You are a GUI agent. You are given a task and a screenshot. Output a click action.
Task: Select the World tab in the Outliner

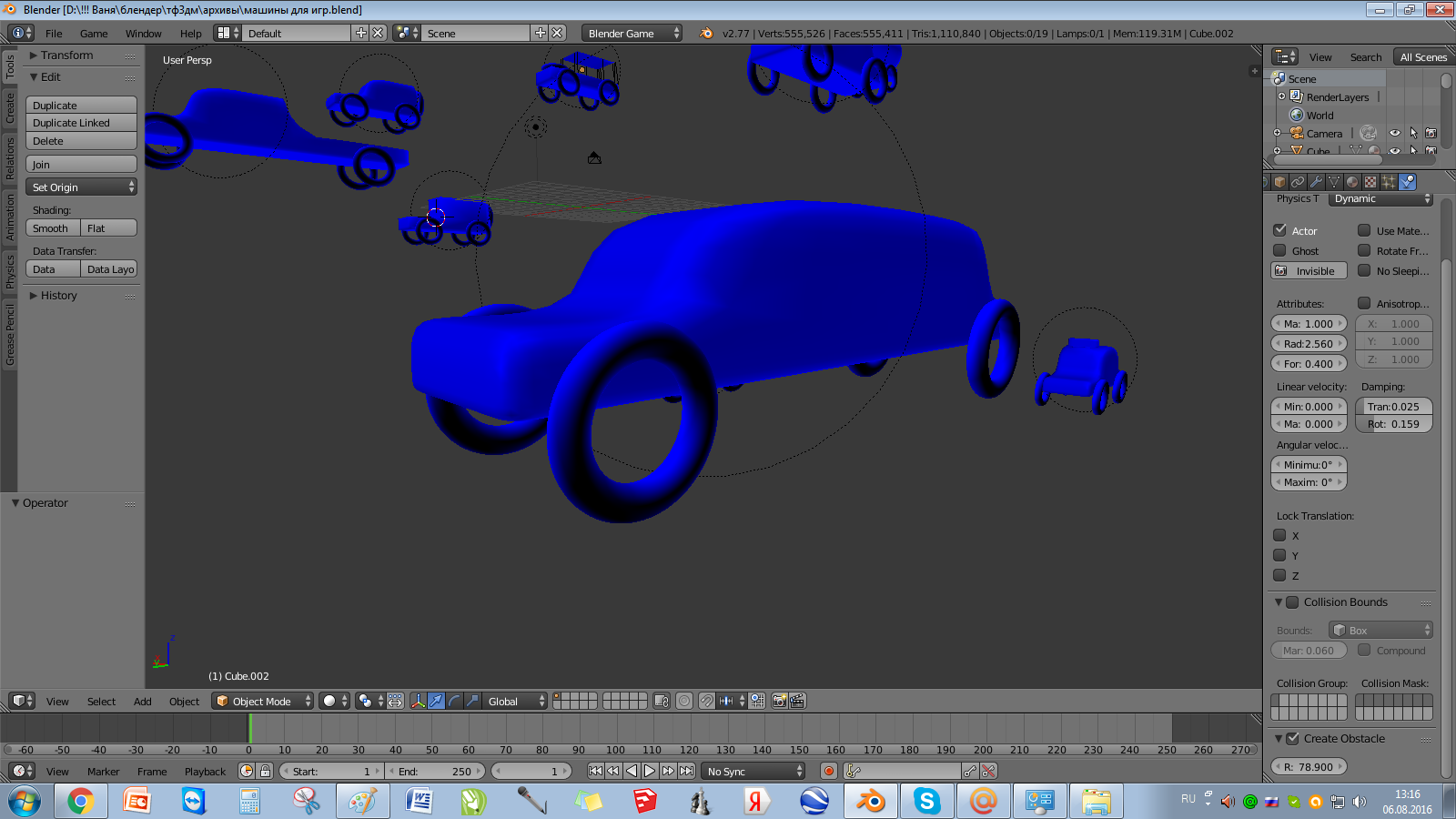(1318, 116)
